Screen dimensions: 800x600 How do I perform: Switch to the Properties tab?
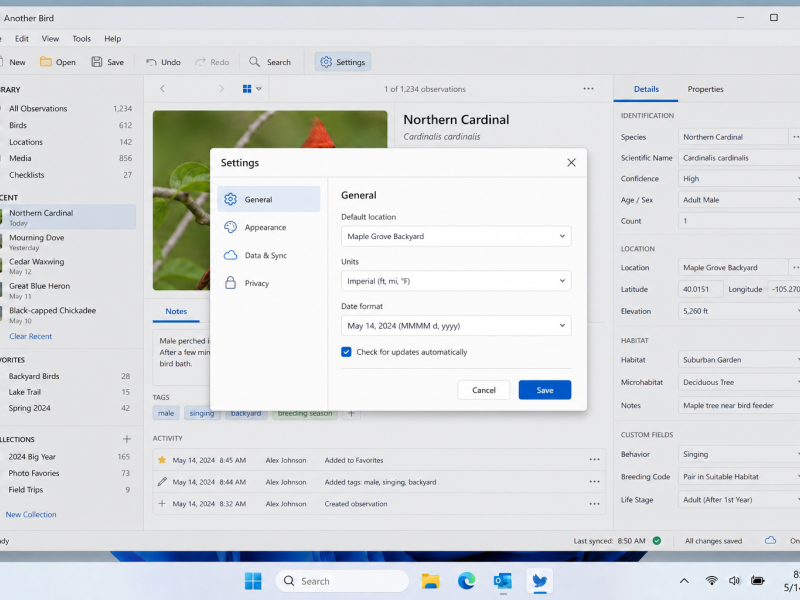[x=705, y=89]
